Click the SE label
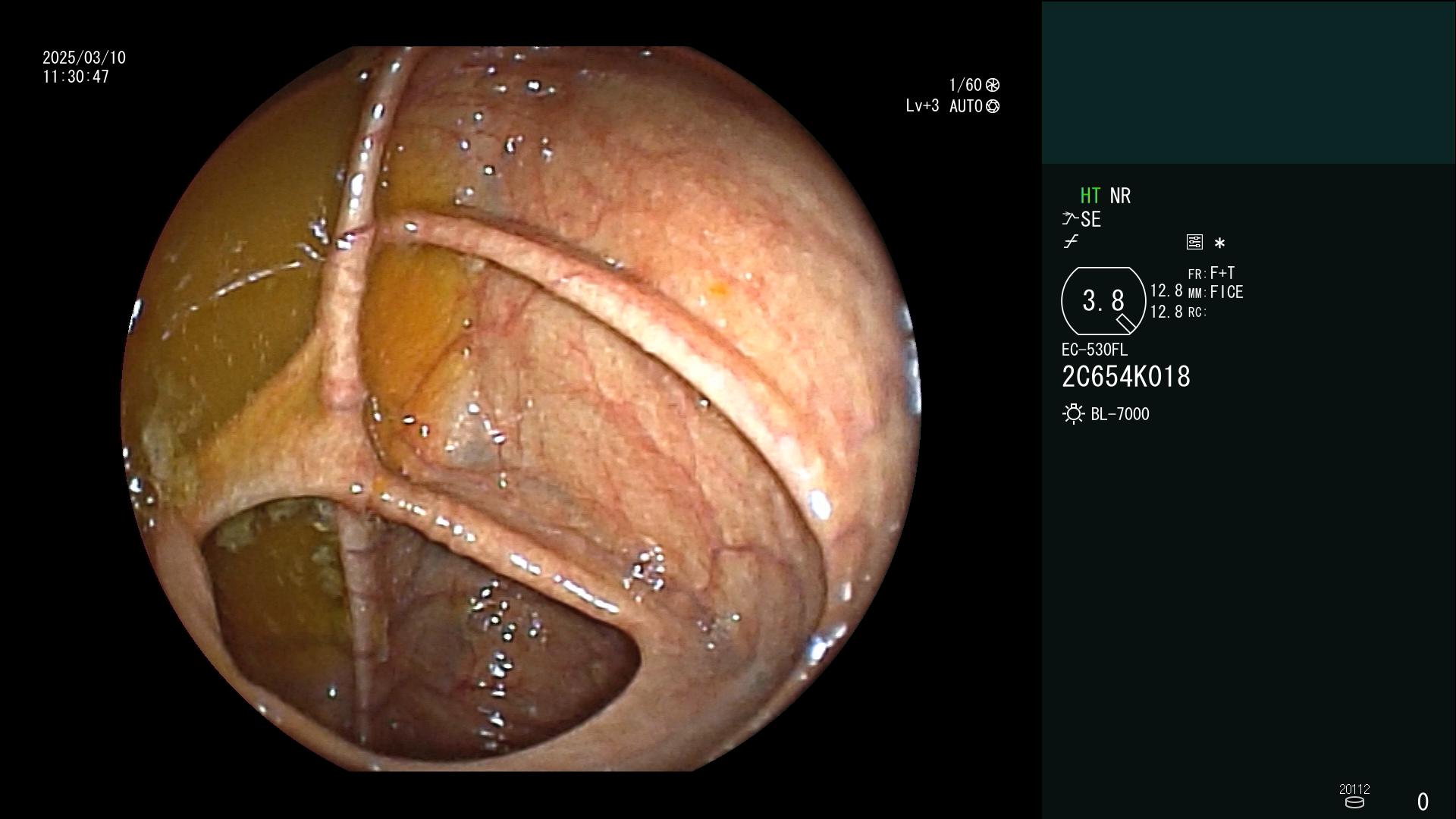1456x819 pixels. tap(1090, 220)
